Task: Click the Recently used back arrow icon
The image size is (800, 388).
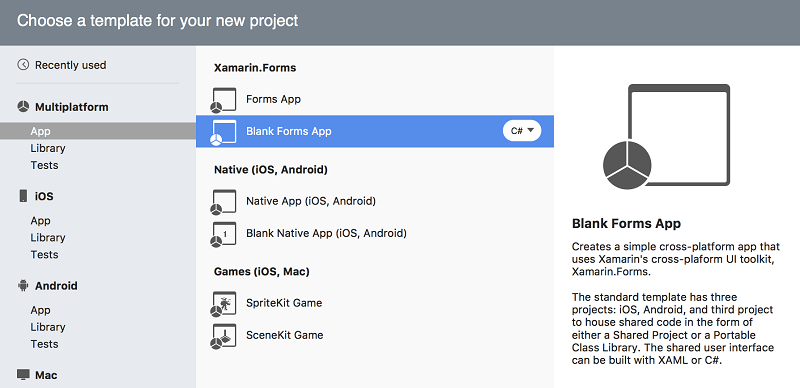Action: [x=23, y=65]
